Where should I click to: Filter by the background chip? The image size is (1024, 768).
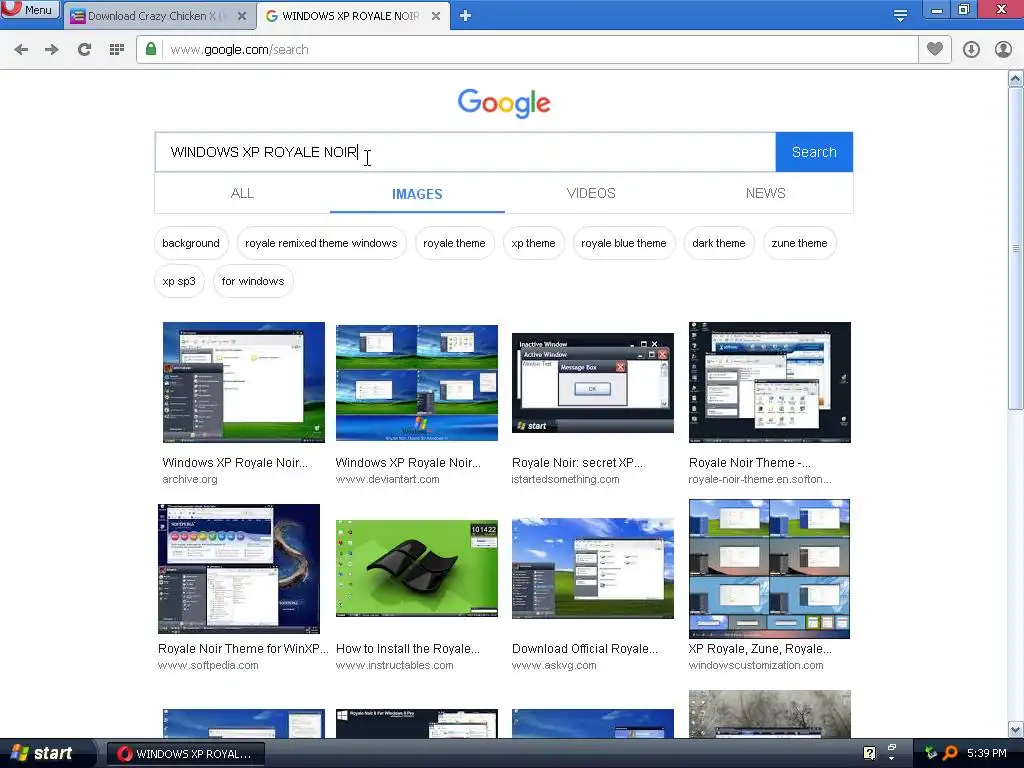pyautogui.click(x=191, y=243)
